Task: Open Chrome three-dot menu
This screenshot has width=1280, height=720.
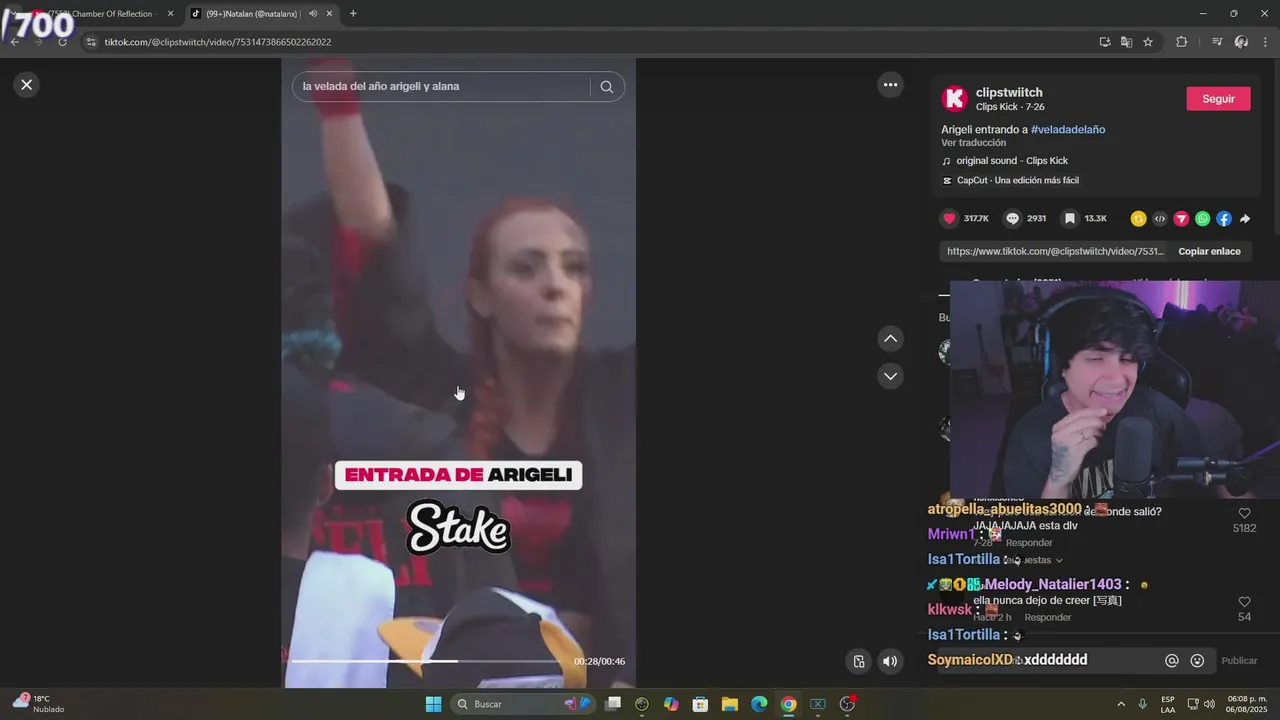Action: (x=1266, y=42)
